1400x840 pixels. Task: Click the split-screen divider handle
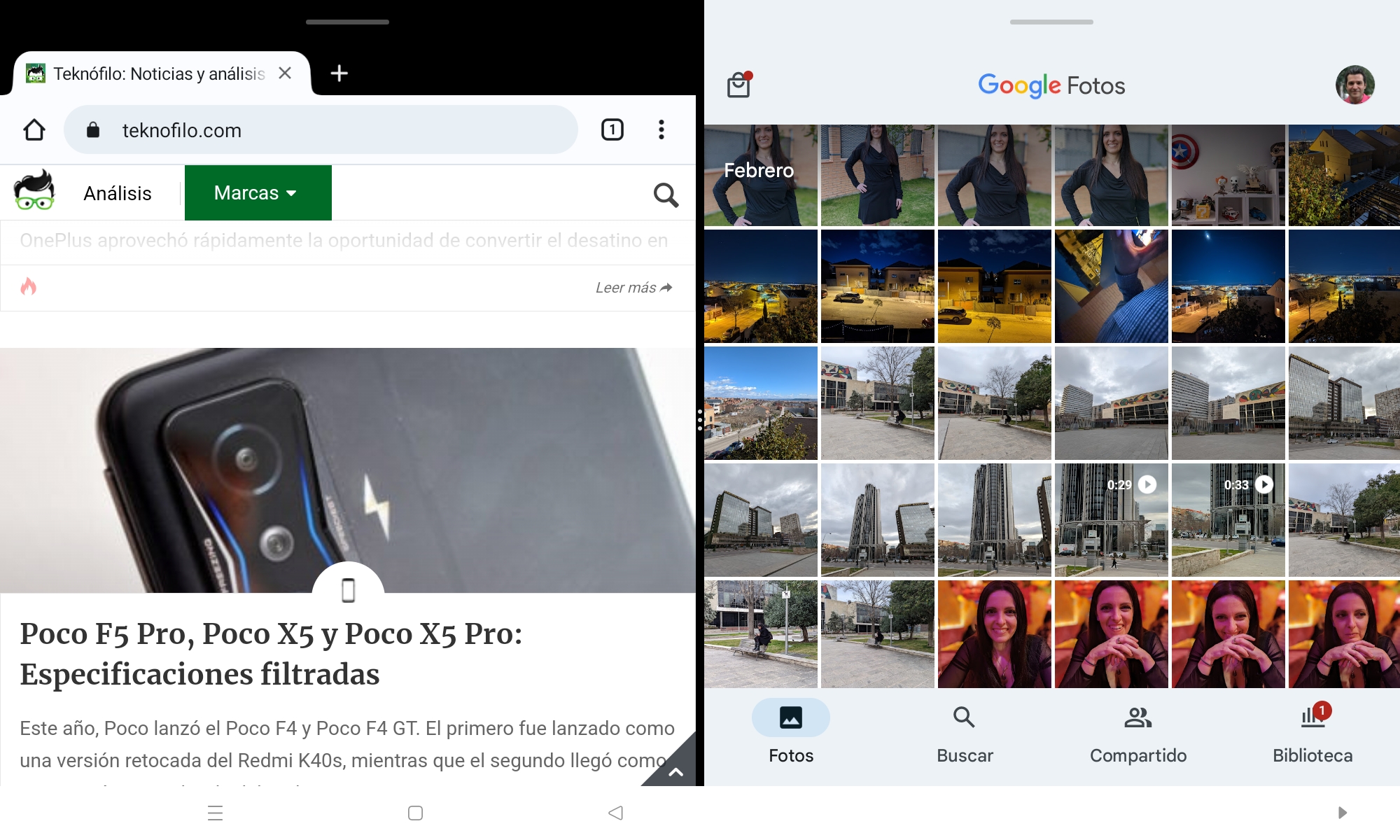point(700,419)
